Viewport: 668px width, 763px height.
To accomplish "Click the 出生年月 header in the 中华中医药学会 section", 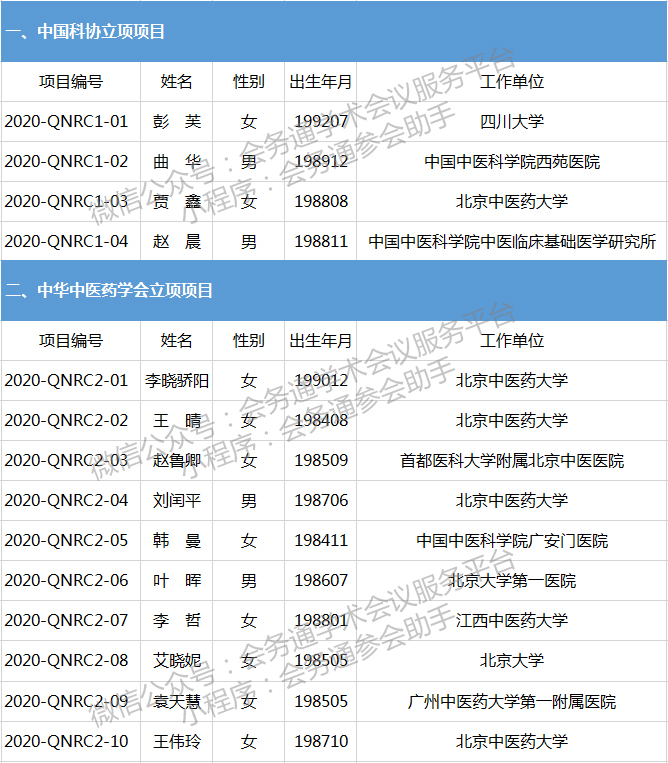I will point(321,340).
